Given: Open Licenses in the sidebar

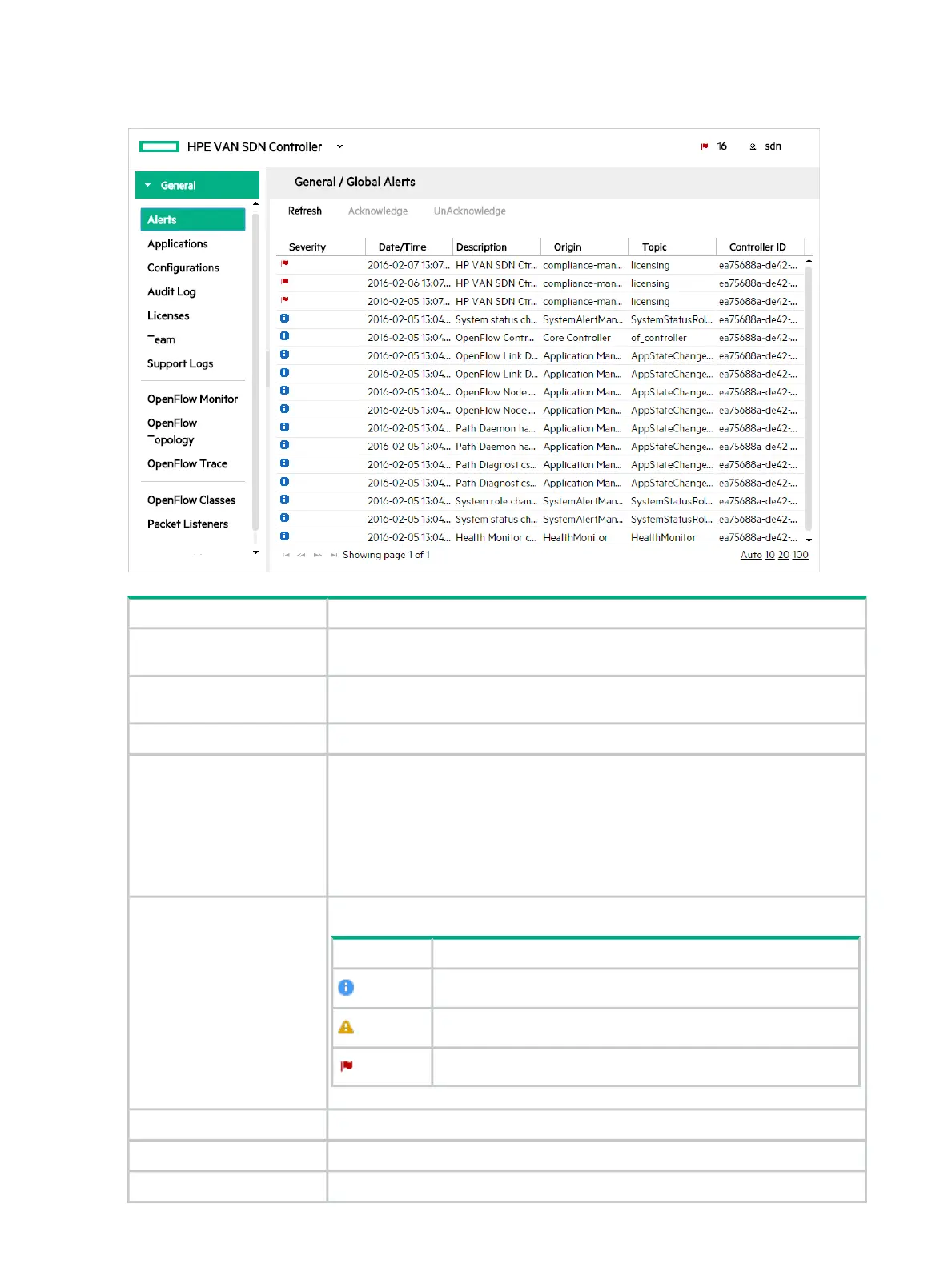Looking at the screenshot, I should tap(168, 315).
